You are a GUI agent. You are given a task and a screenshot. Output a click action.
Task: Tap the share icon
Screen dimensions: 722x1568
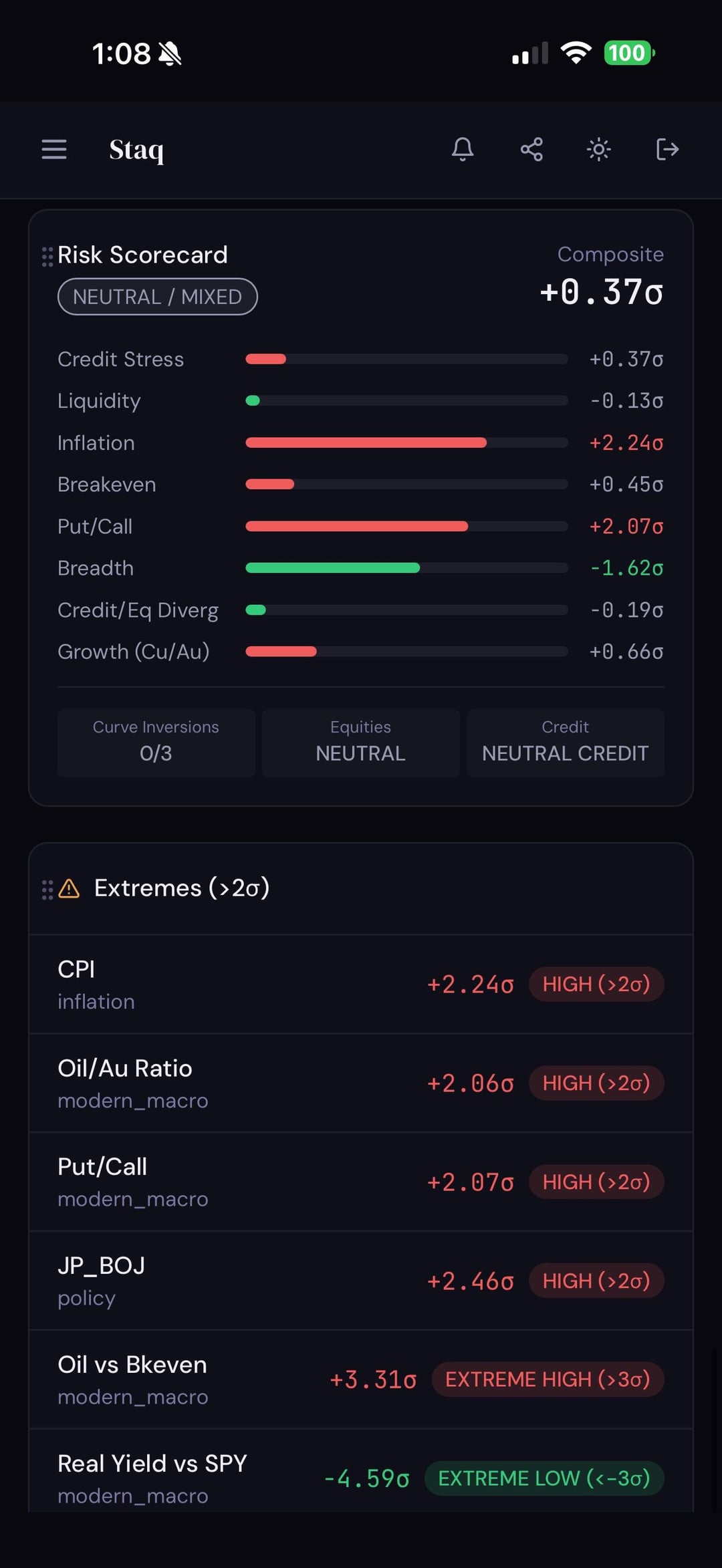pyautogui.click(x=531, y=149)
